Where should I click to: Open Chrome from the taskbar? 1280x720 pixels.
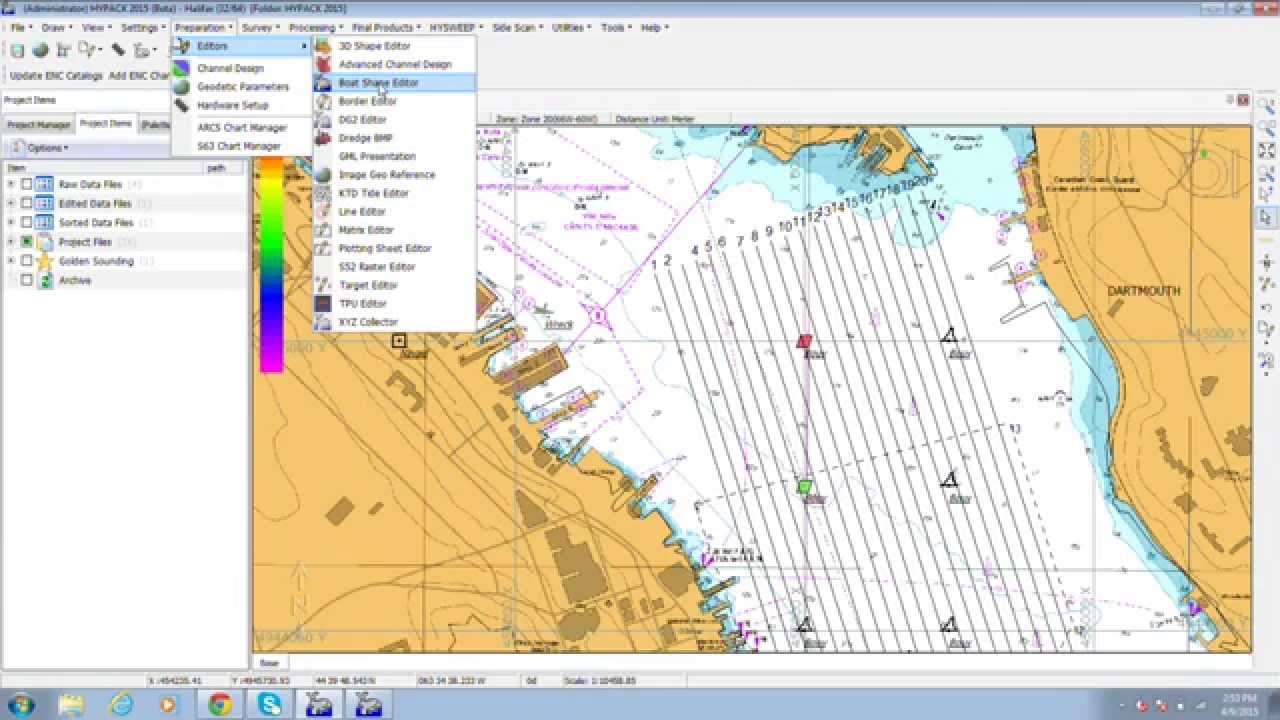(220, 705)
